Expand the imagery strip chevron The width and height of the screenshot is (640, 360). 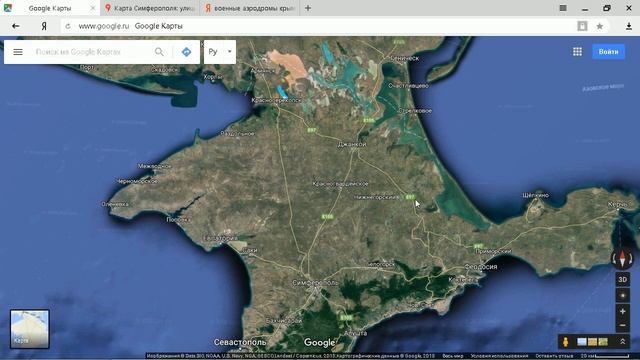[622, 342]
